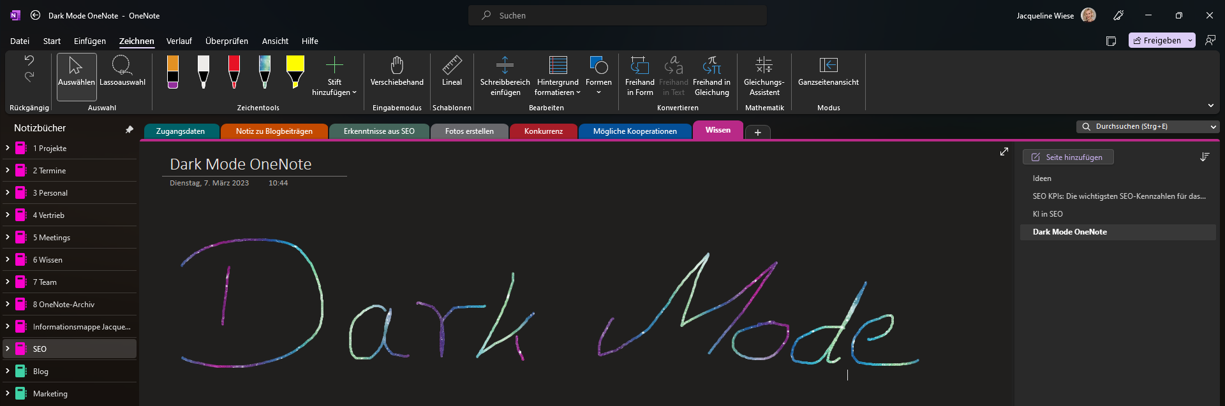Viewport: 1225px width, 406px height.
Task: Add a new section with plus tab
Action: pyautogui.click(x=758, y=132)
